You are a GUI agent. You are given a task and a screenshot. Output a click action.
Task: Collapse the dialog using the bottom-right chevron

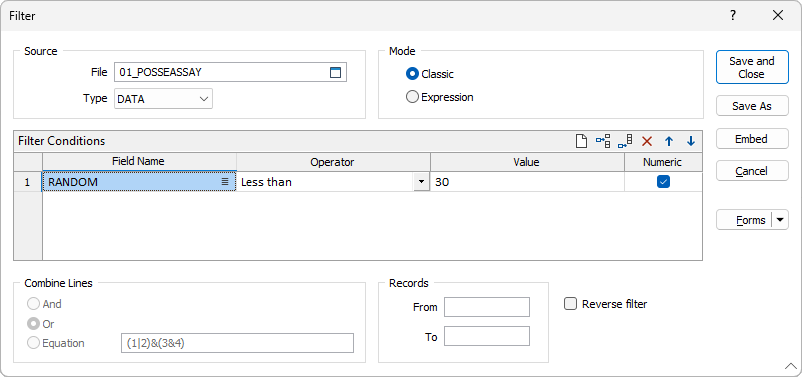(791, 366)
